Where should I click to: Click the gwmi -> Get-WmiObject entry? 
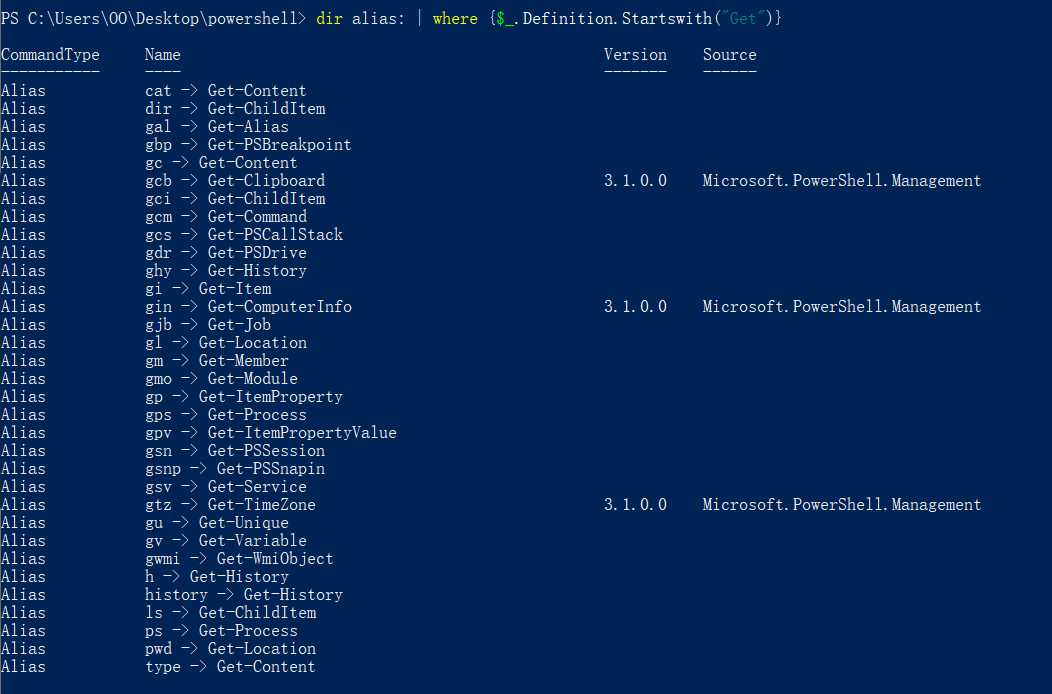239,558
